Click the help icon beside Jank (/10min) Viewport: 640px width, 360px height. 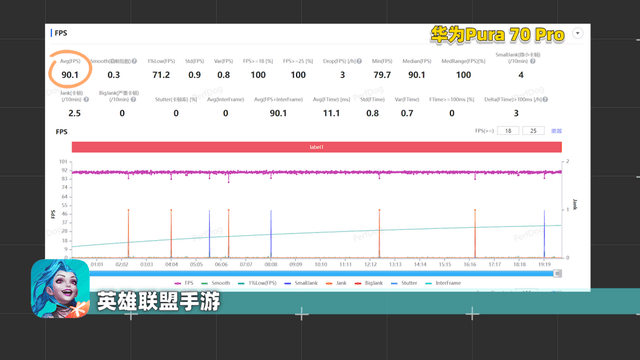(86, 99)
